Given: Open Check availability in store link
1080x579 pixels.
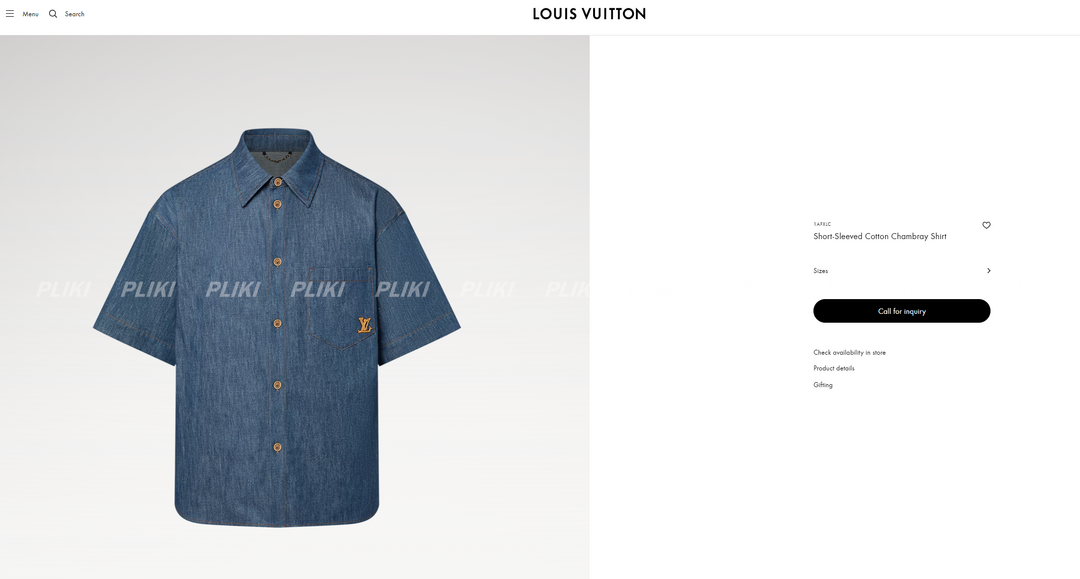Looking at the screenshot, I should coord(849,352).
